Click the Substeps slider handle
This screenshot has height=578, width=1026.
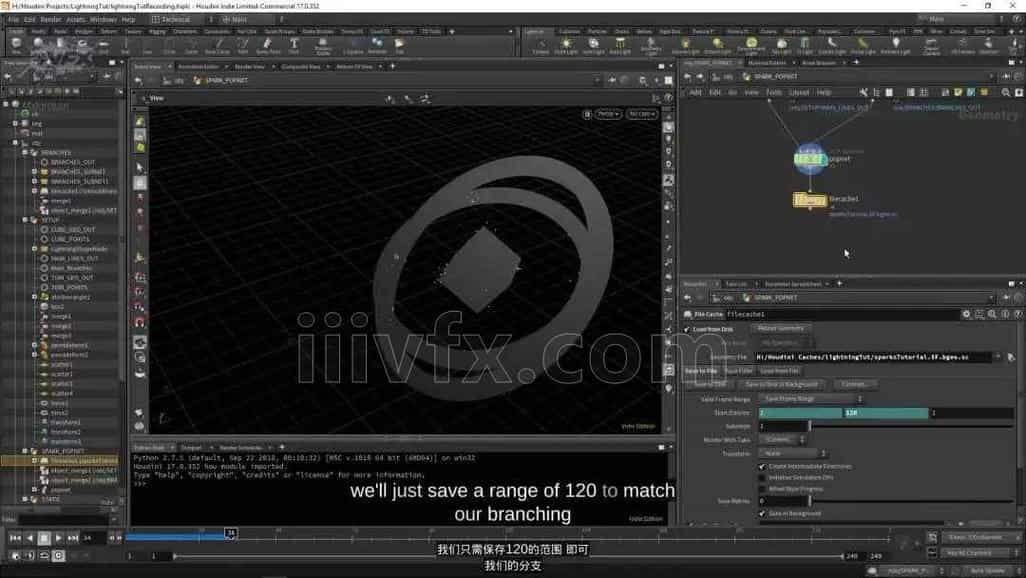[809, 426]
